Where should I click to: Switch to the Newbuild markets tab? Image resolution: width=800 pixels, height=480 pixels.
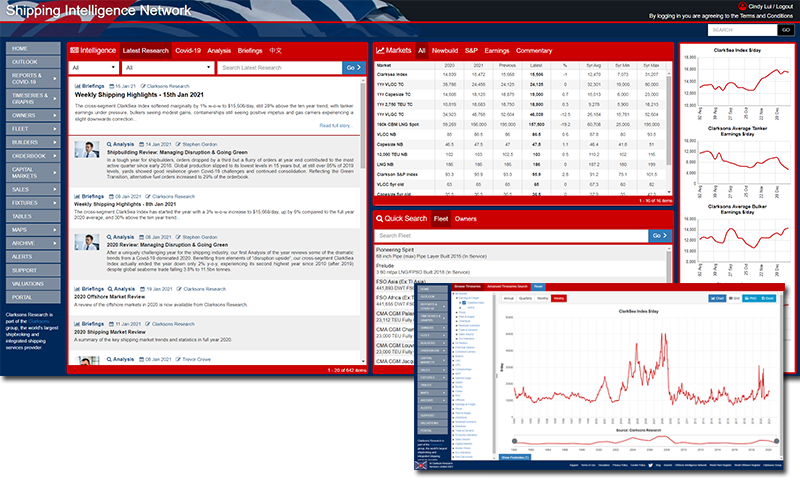[x=445, y=50]
